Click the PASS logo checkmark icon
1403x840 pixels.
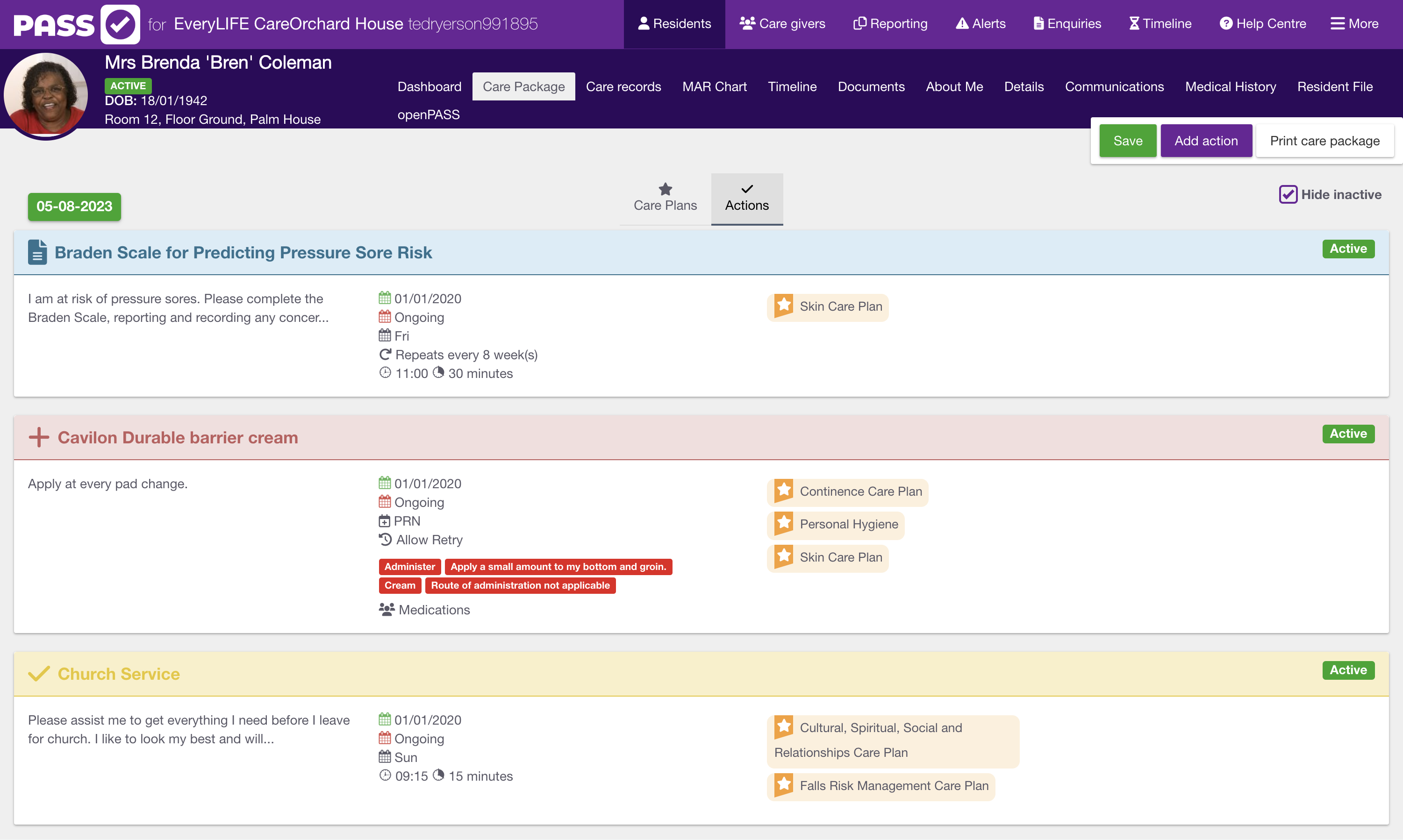[x=120, y=24]
